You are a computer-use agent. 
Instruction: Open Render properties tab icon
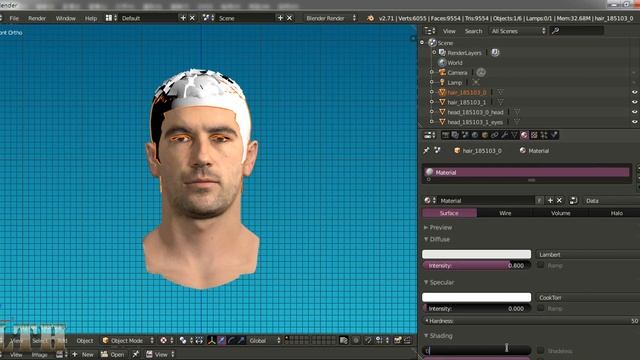(x=445, y=135)
